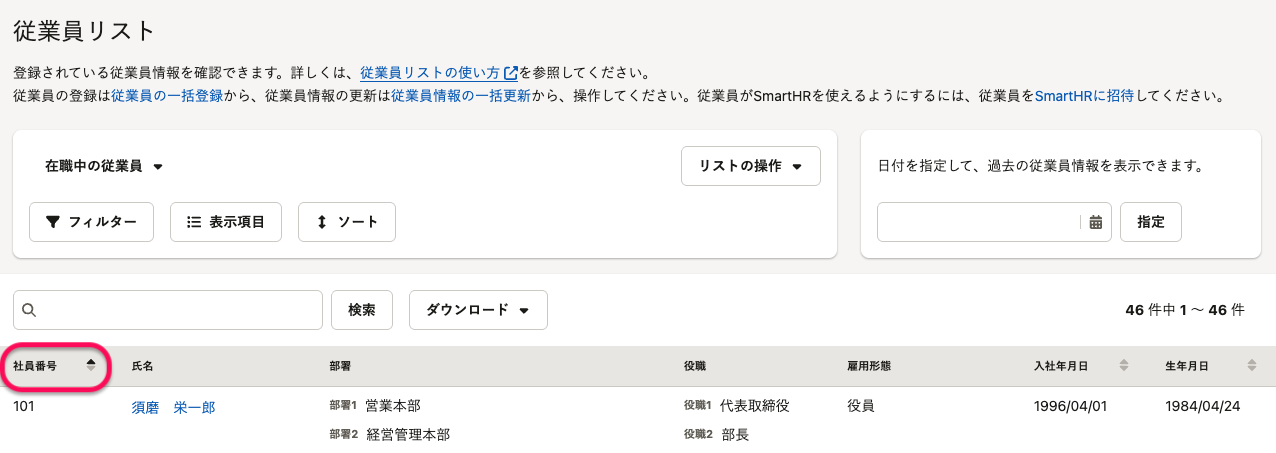Image resolution: width=1276 pixels, height=453 pixels.
Task: Open the 従業員リストの使い方 link
Action: click(x=430, y=73)
